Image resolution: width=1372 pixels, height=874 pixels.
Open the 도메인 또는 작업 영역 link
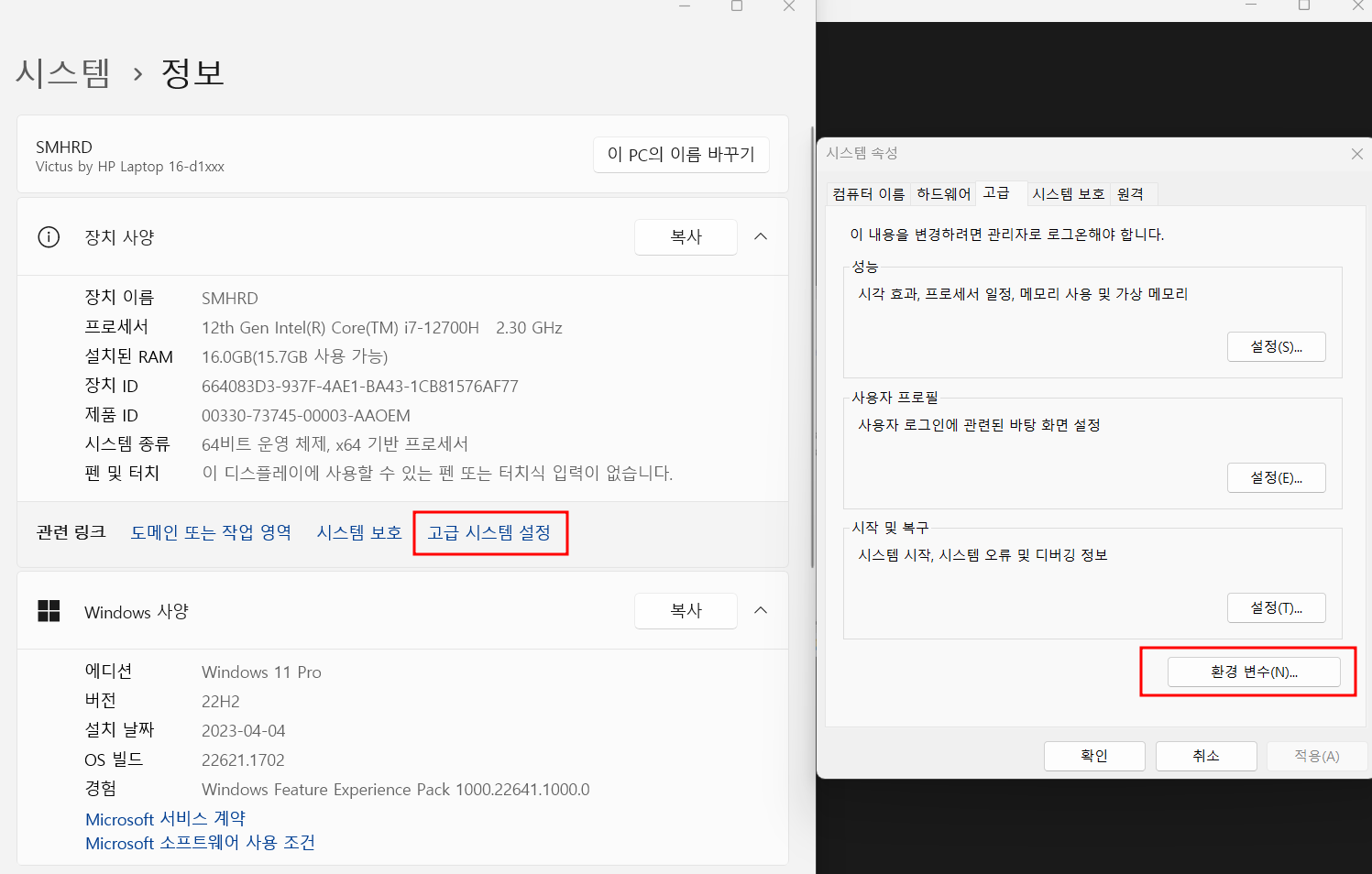[211, 532]
